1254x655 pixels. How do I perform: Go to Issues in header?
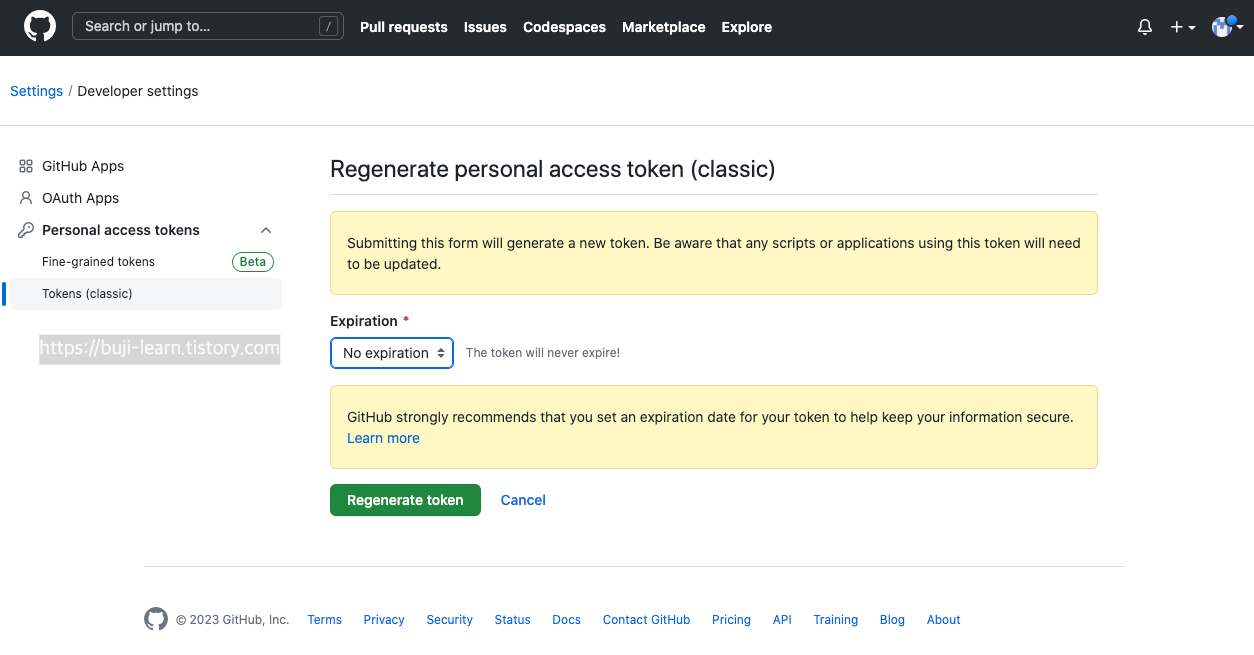485,27
